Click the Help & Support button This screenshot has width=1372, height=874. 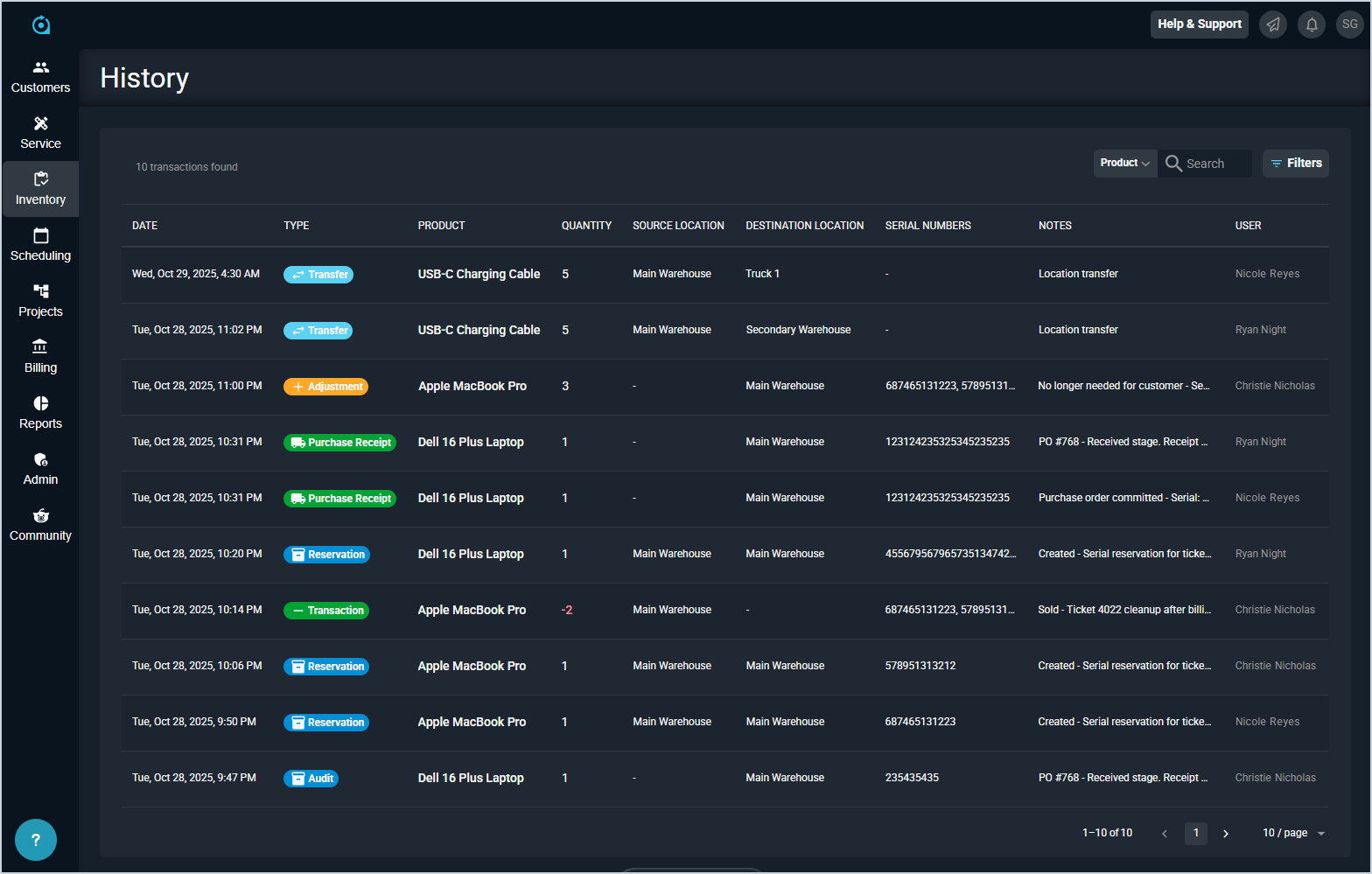pyautogui.click(x=1199, y=24)
